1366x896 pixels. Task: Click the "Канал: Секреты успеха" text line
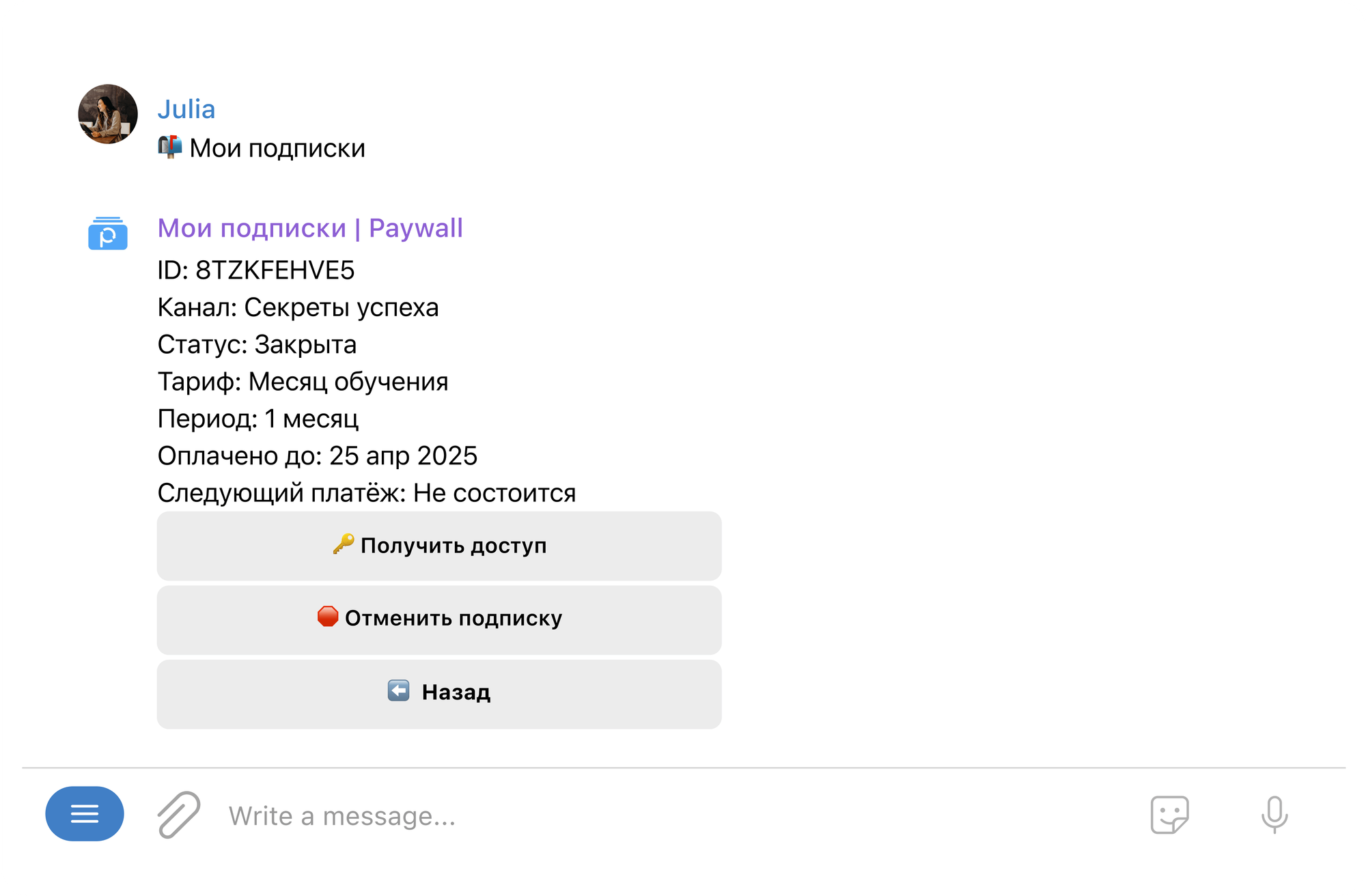pos(298,308)
